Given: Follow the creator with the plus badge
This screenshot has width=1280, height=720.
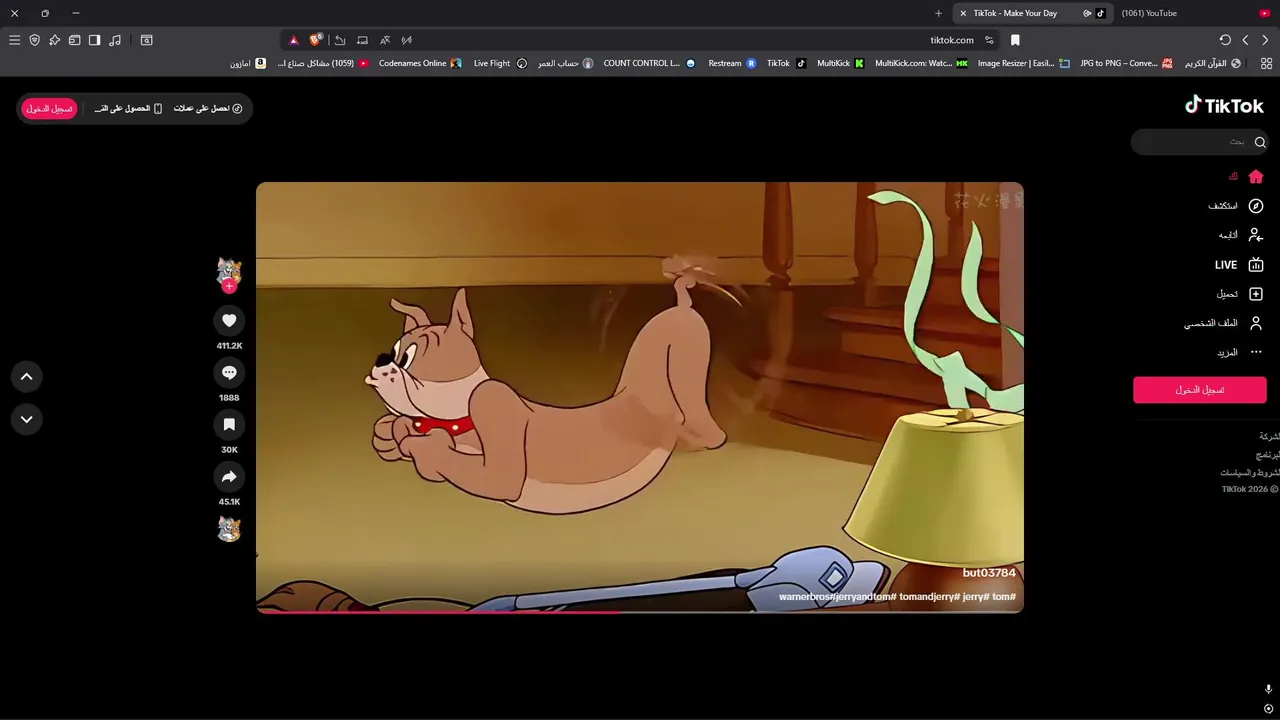Looking at the screenshot, I should pyautogui.click(x=229, y=286).
